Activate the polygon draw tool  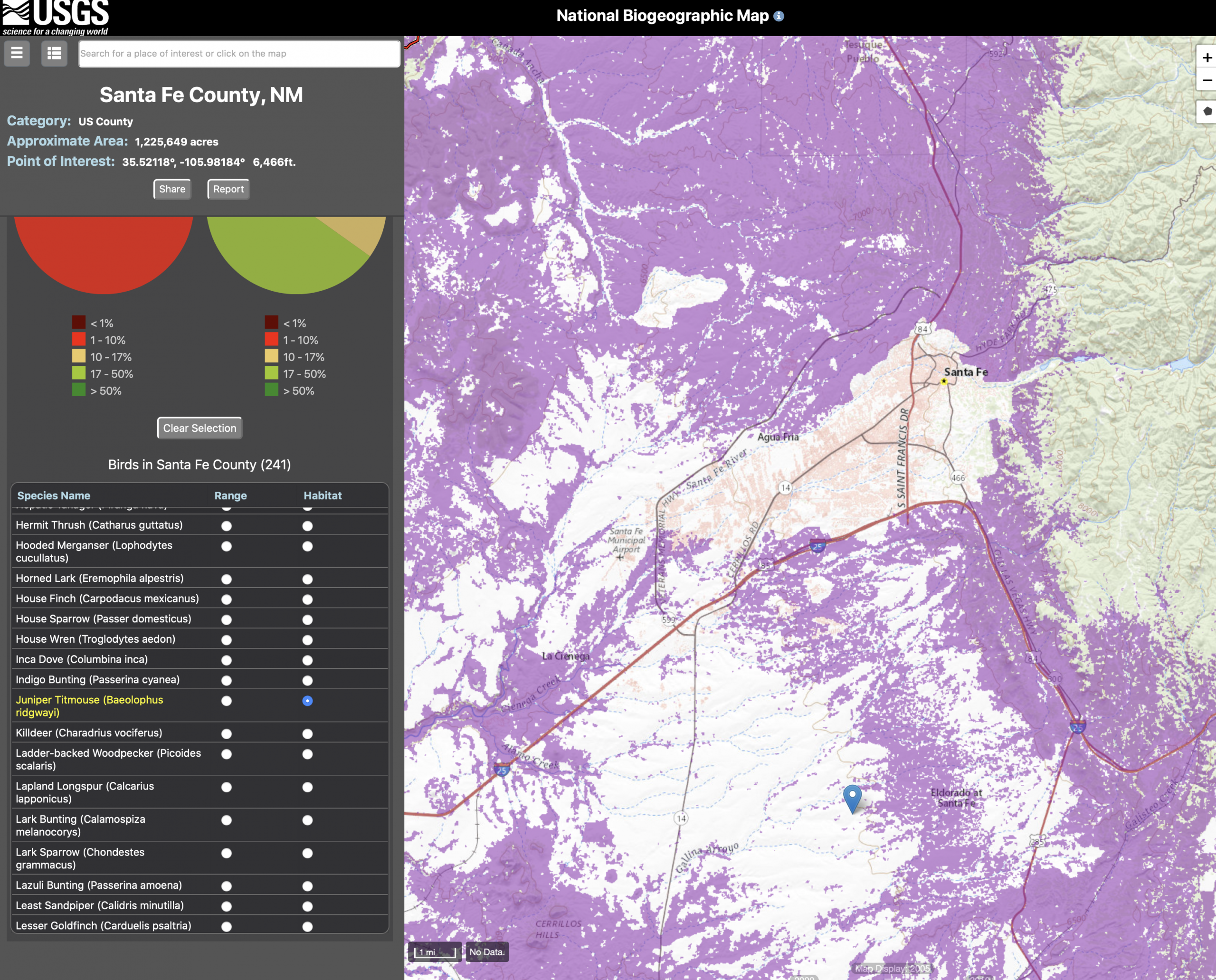(x=1206, y=111)
